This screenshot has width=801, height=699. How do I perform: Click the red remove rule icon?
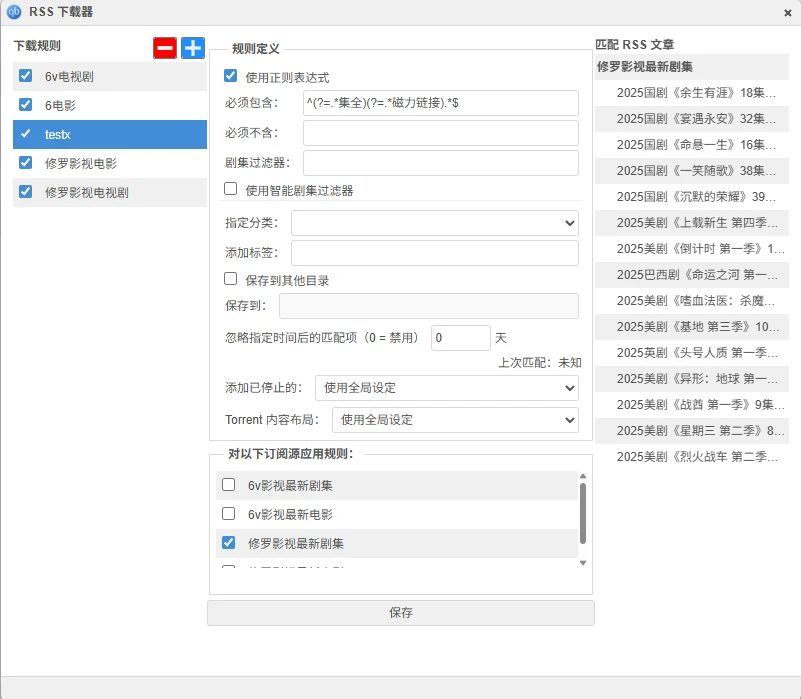tap(165, 47)
